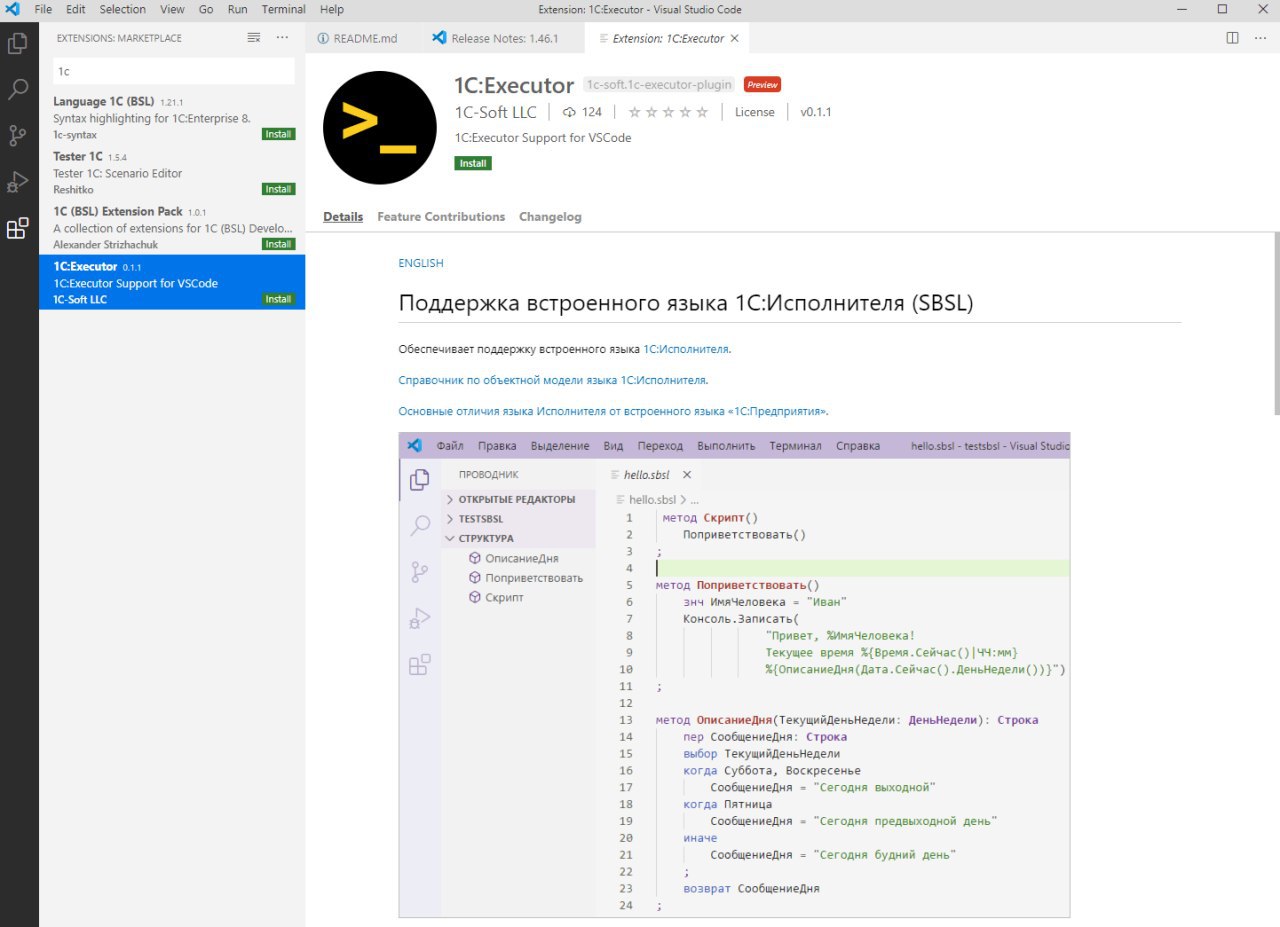Viewport: 1280px width, 927px height.
Task: Open the Selection menu
Action: [x=123, y=9]
